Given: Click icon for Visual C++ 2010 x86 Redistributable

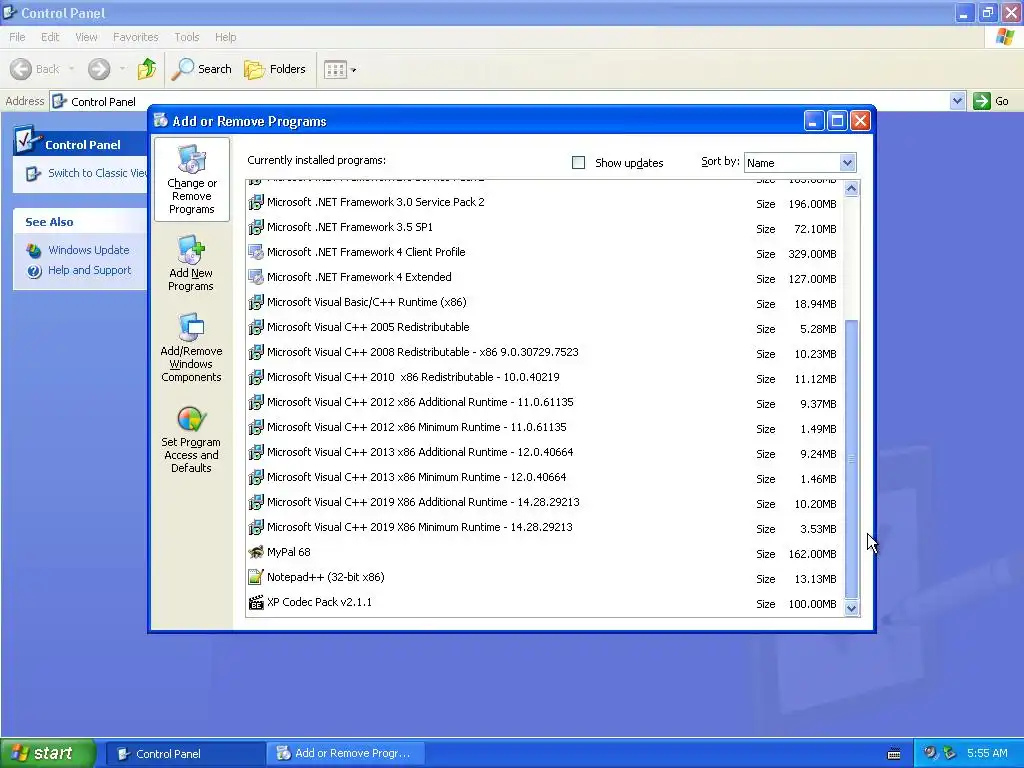Looking at the screenshot, I should [256, 377].
